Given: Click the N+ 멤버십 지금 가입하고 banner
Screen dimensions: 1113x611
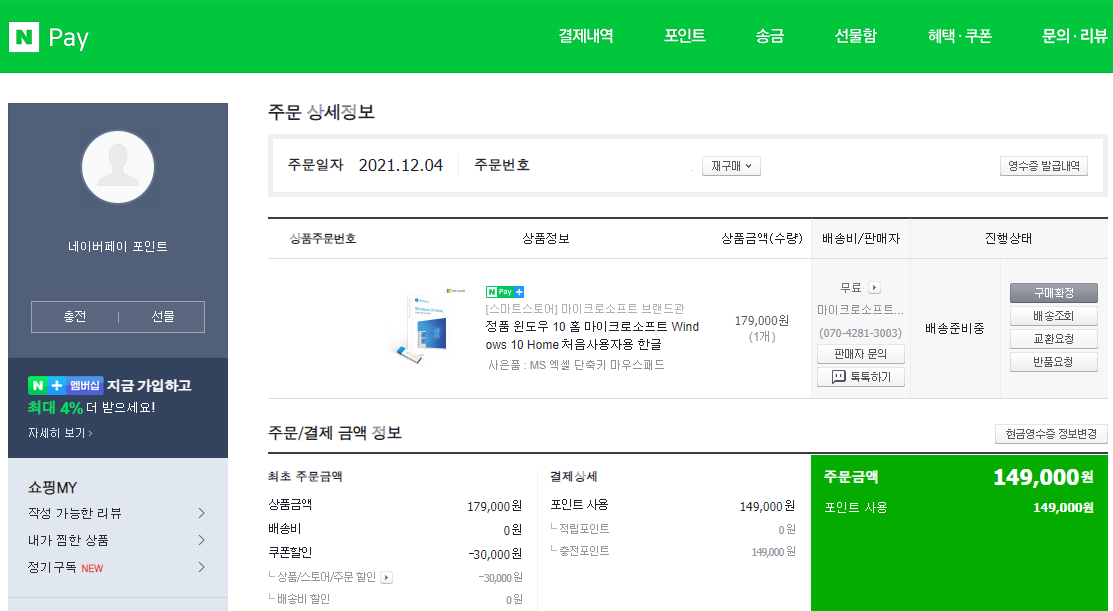Looking at the screenshot, I should pyautogui.click(x=110, y=385).
